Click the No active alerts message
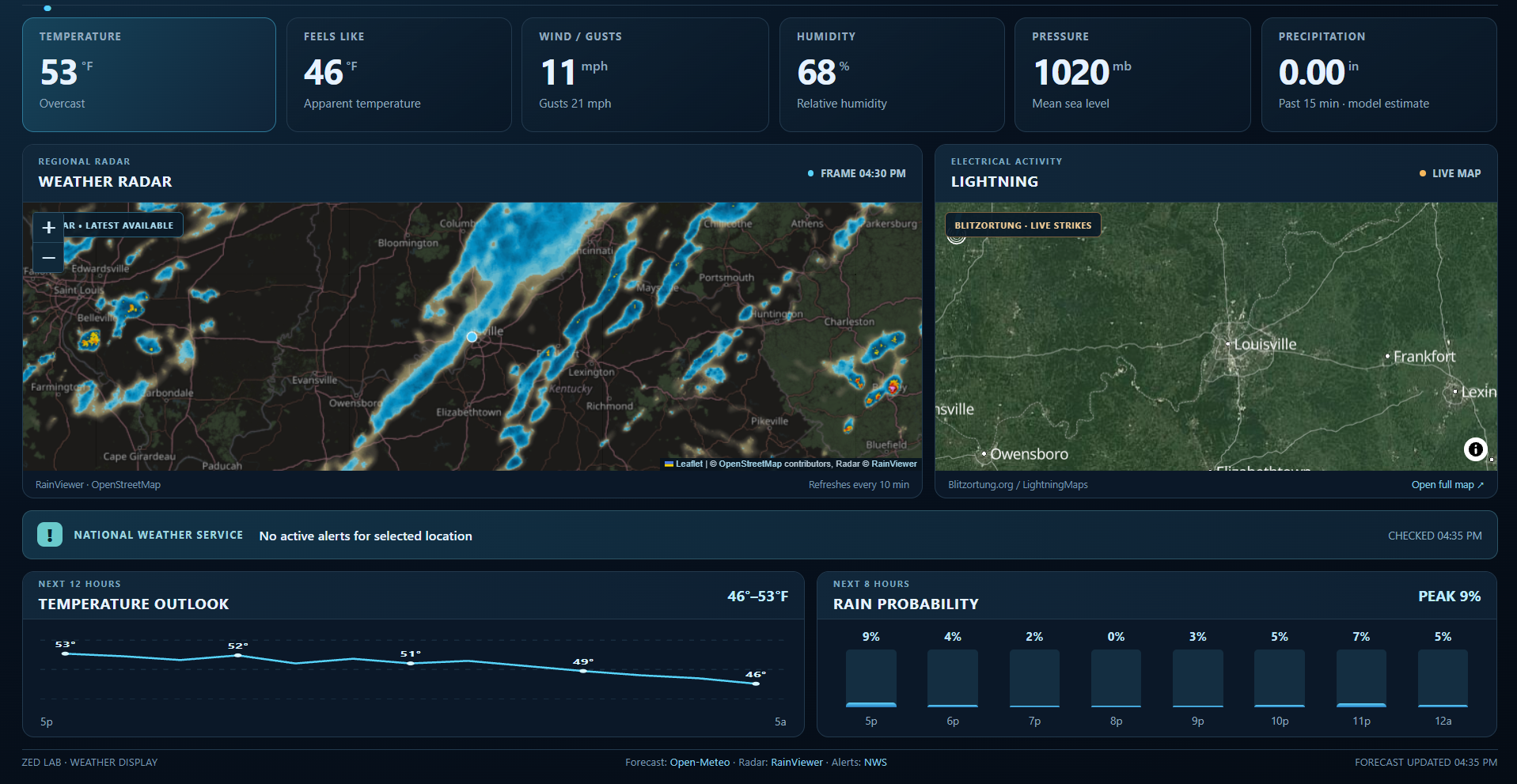Screen dimensions: 1517x784 click(x=366, y=536)
